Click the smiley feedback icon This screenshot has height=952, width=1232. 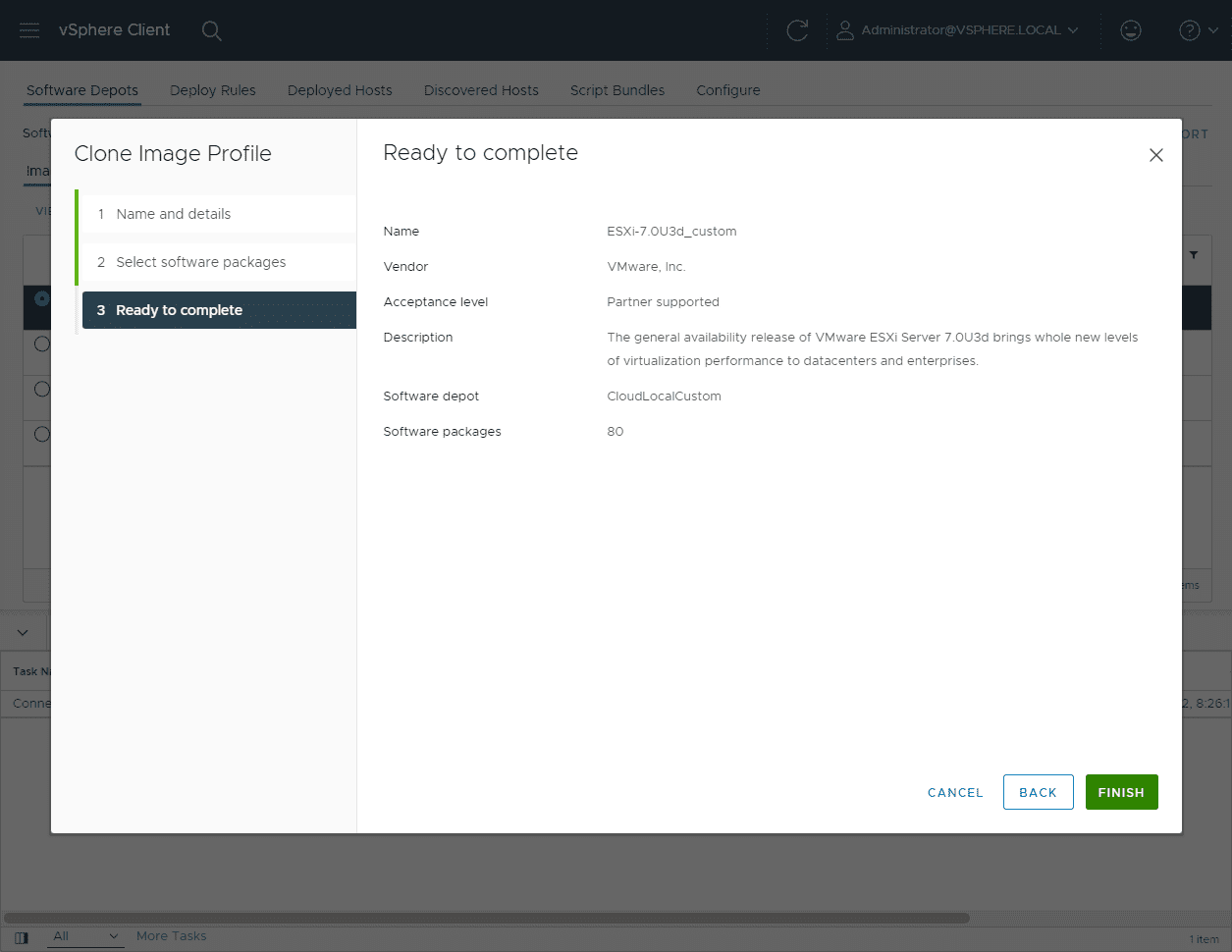point(1131,30)
